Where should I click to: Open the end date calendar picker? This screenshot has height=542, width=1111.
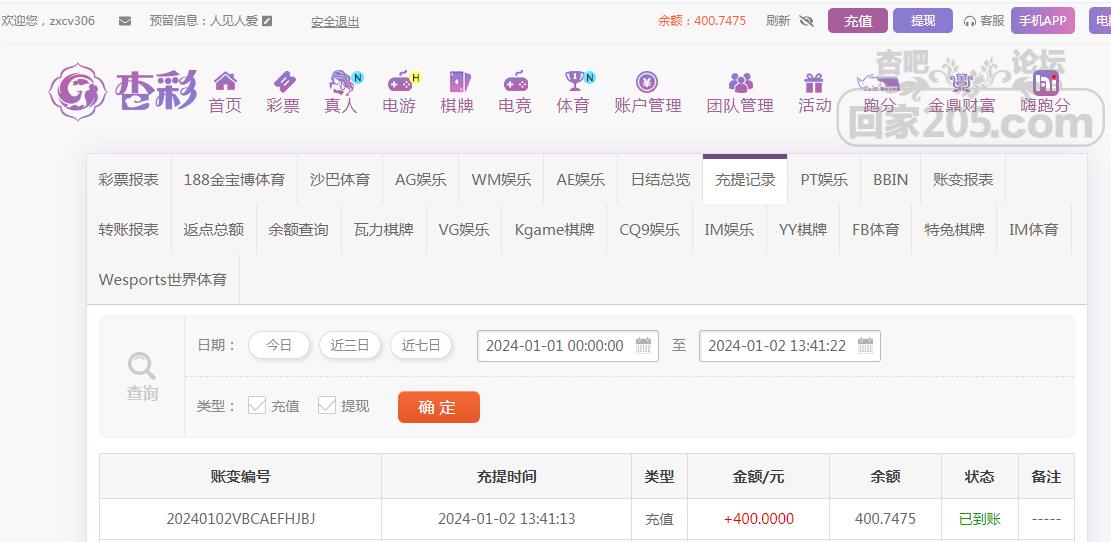[866, 346]
